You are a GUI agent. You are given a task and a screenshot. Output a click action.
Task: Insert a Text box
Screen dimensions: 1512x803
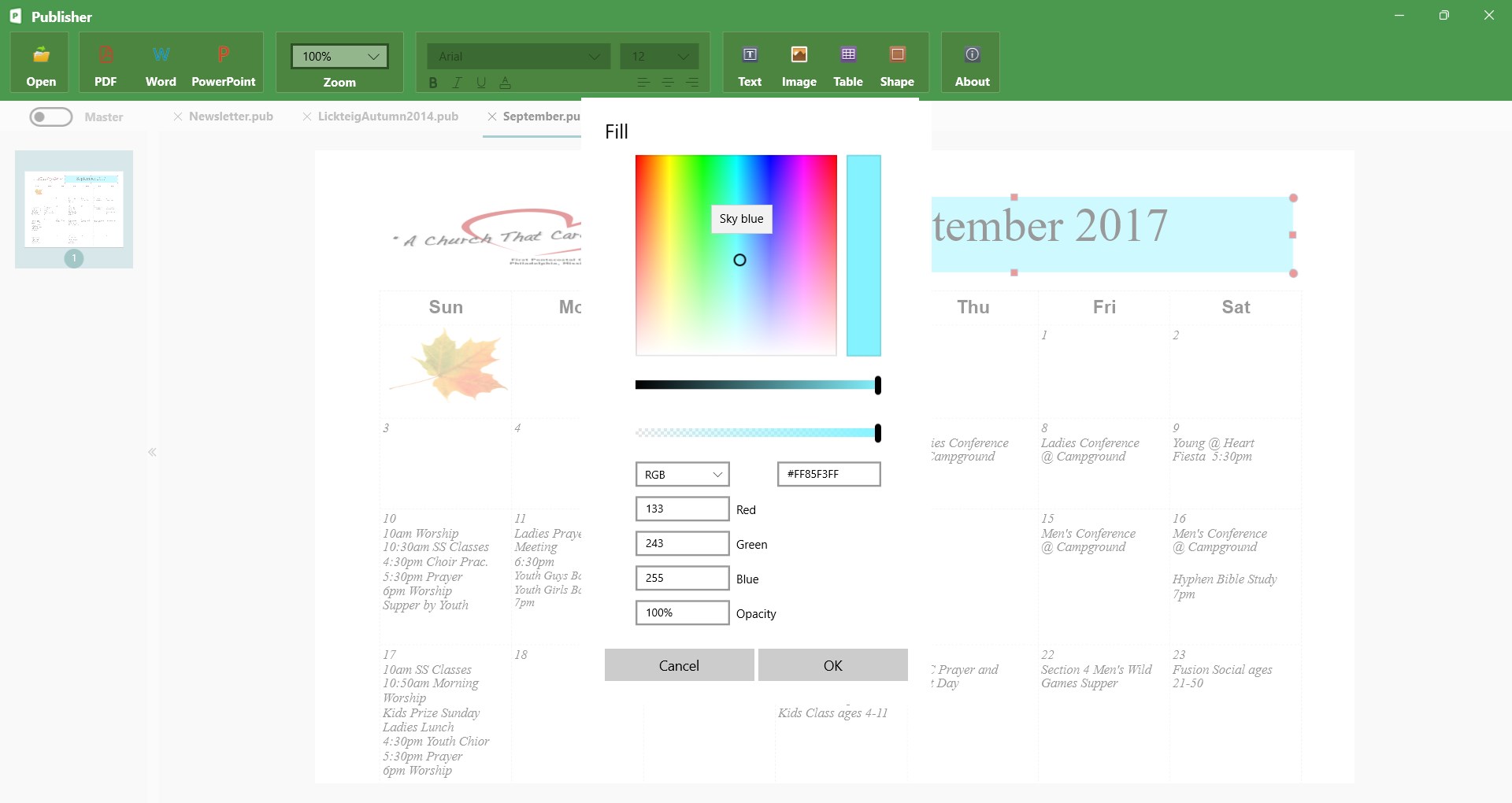(x=749, y=62)
